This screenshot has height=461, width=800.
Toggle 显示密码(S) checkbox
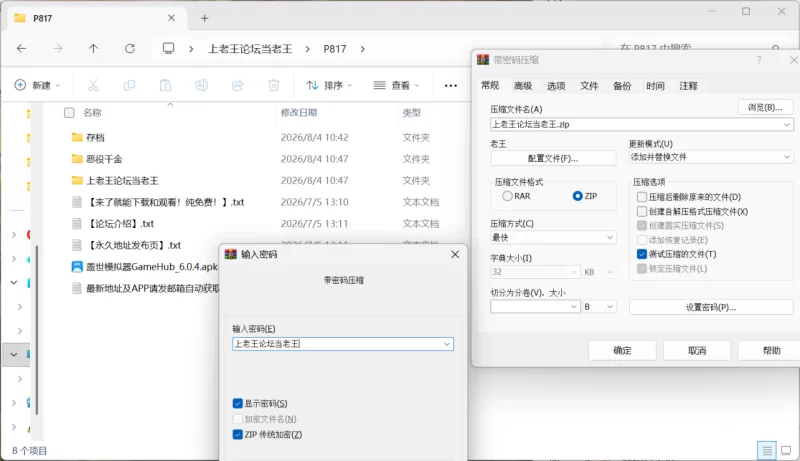237,403
